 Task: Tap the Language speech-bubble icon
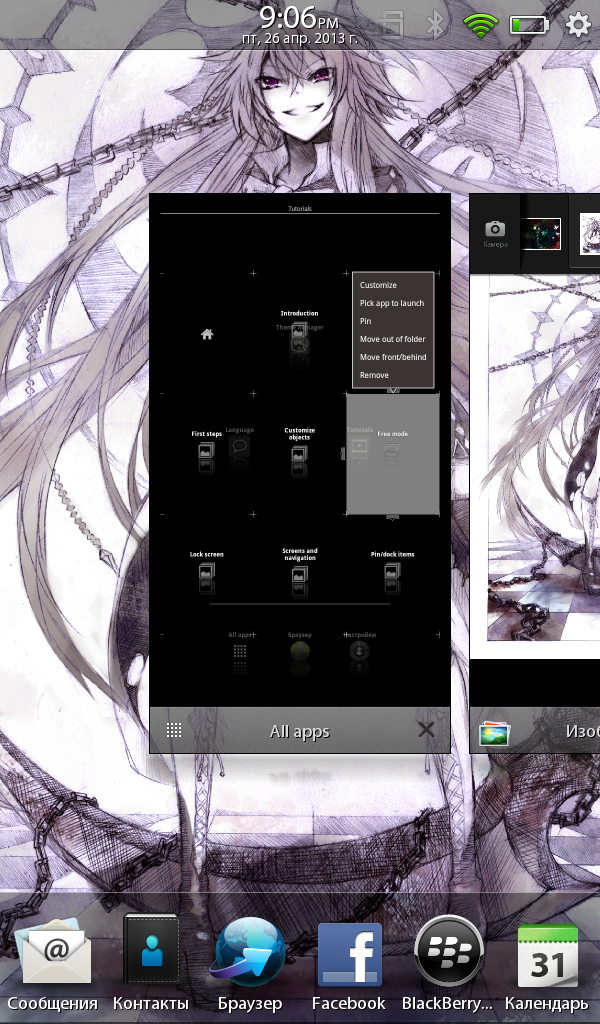tap(240, 446)
